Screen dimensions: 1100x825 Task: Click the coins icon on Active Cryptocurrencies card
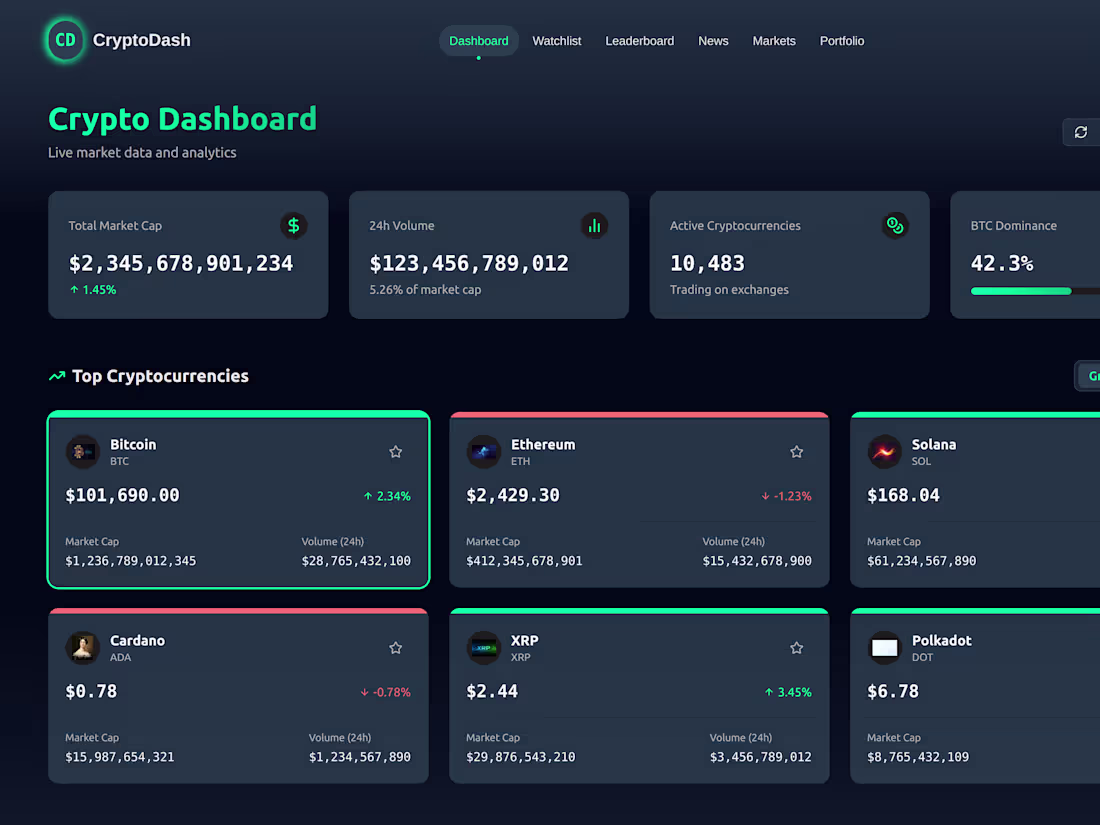click(895, 226)
